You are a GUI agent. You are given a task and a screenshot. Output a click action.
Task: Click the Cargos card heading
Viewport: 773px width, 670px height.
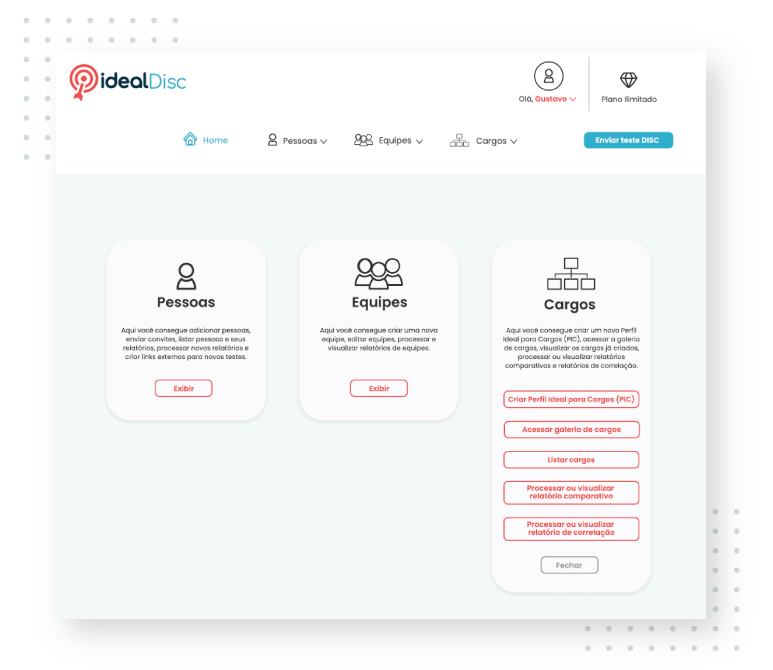pyautogui.click(x=569, y=305)
